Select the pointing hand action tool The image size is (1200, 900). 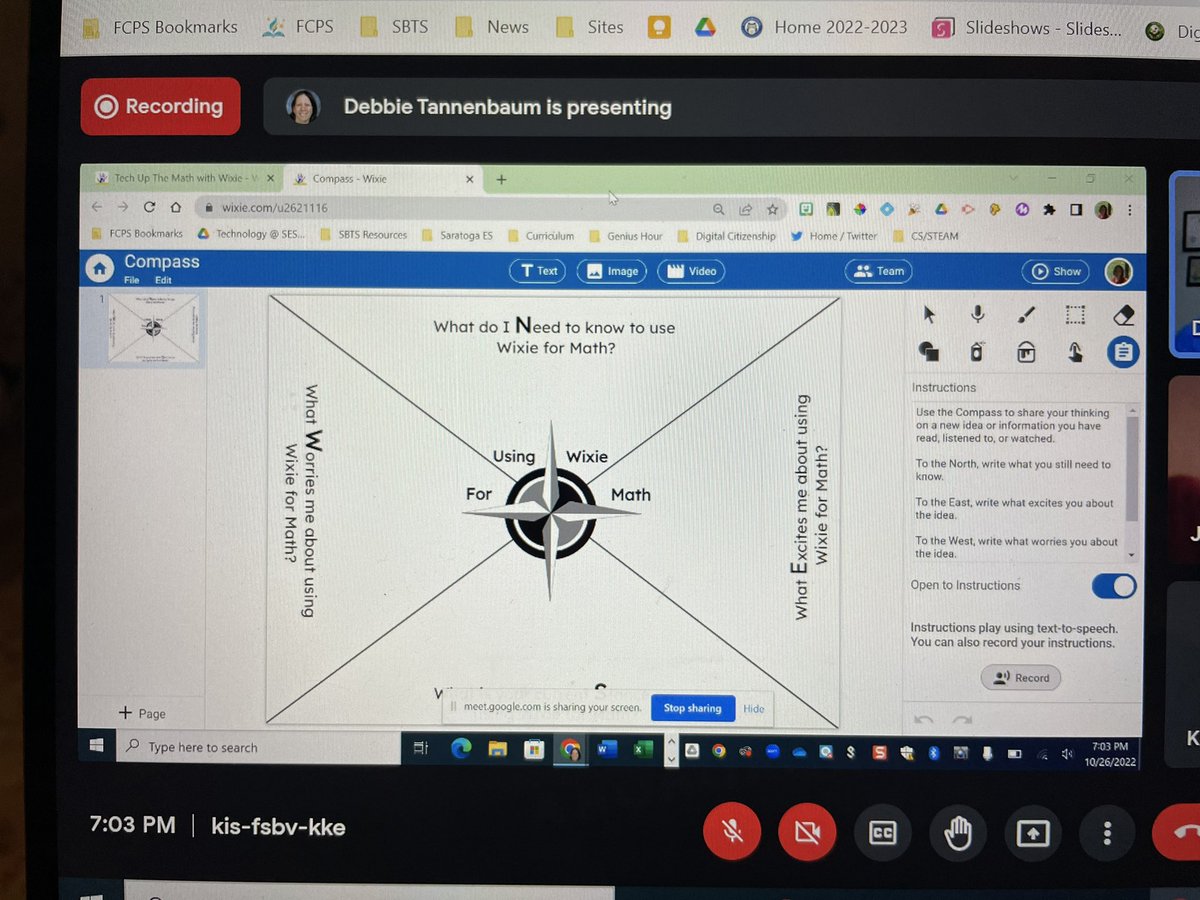tap(1075, 351)
